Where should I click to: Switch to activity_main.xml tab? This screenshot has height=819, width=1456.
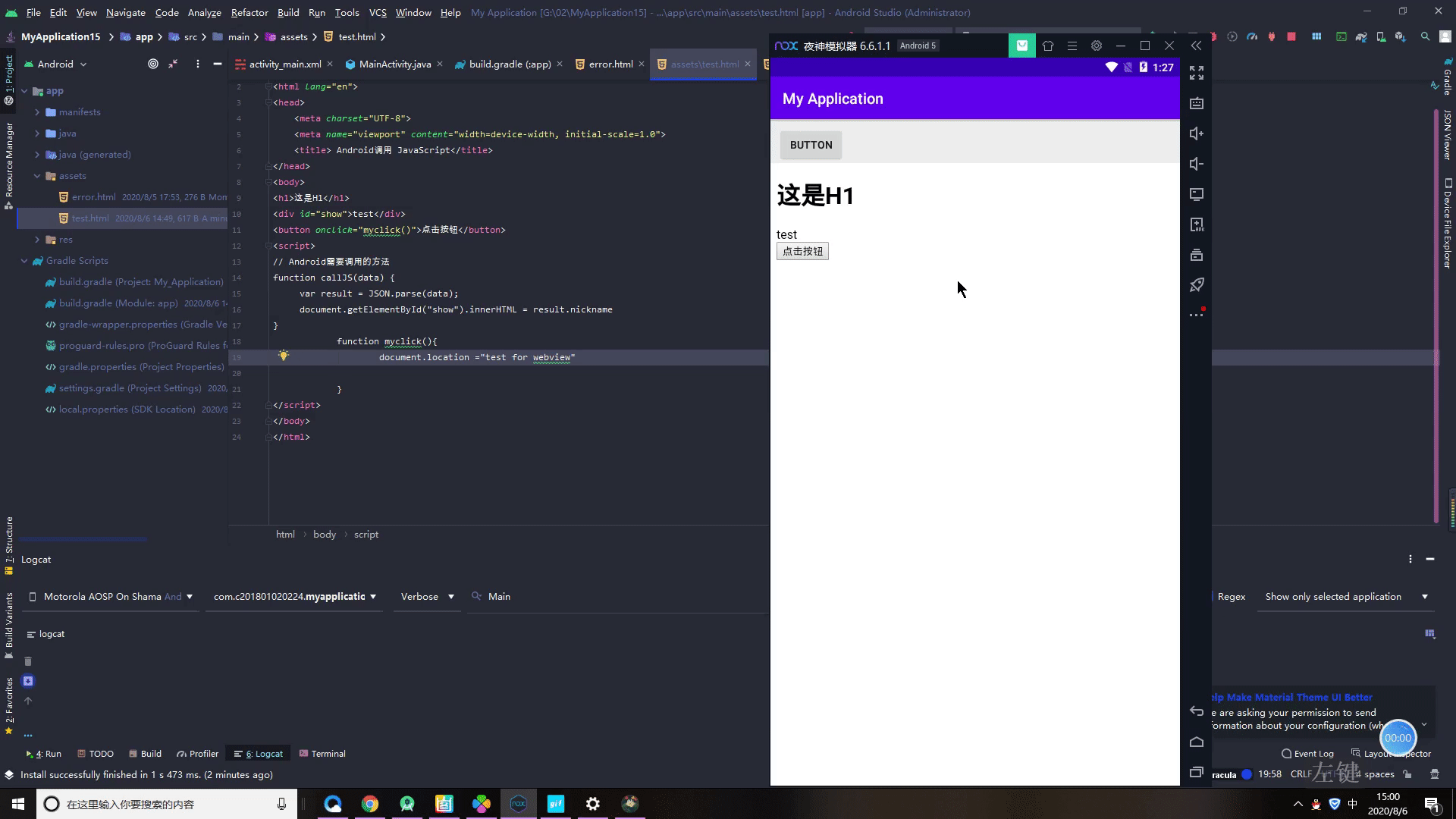(x=285, y=64)
